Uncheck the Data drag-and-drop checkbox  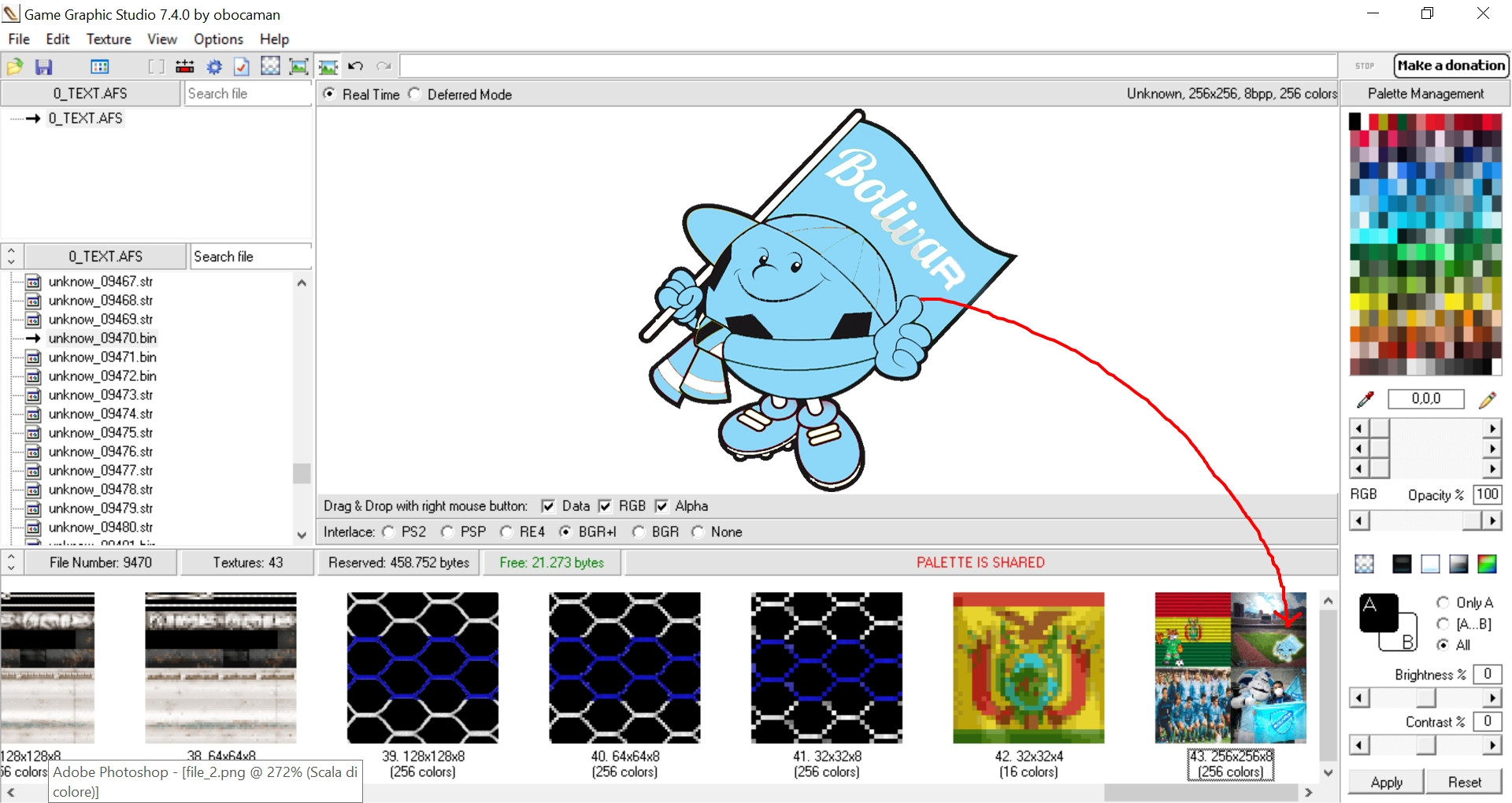(548, 506)
